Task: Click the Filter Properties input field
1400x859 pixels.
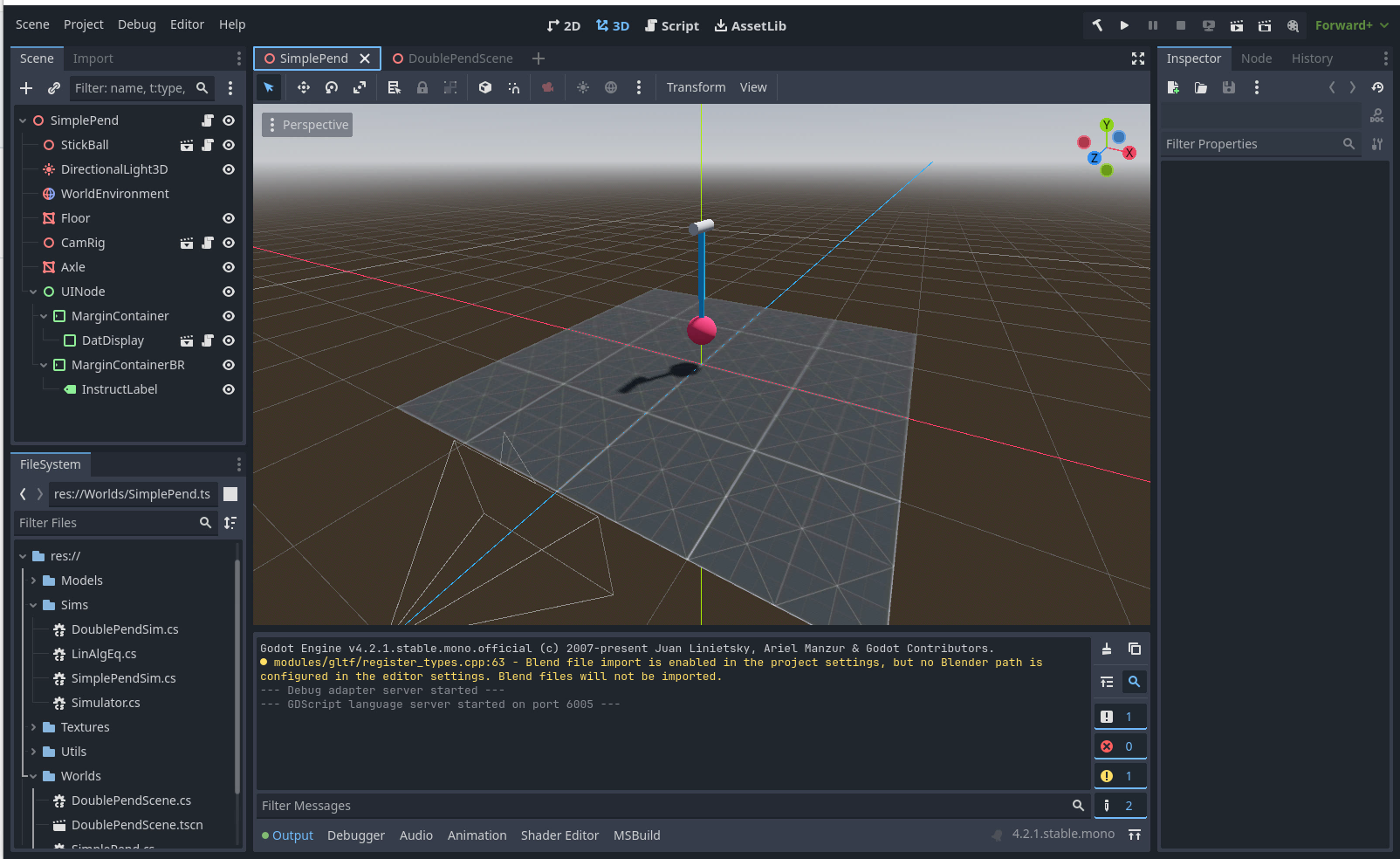Action: 1260,144
